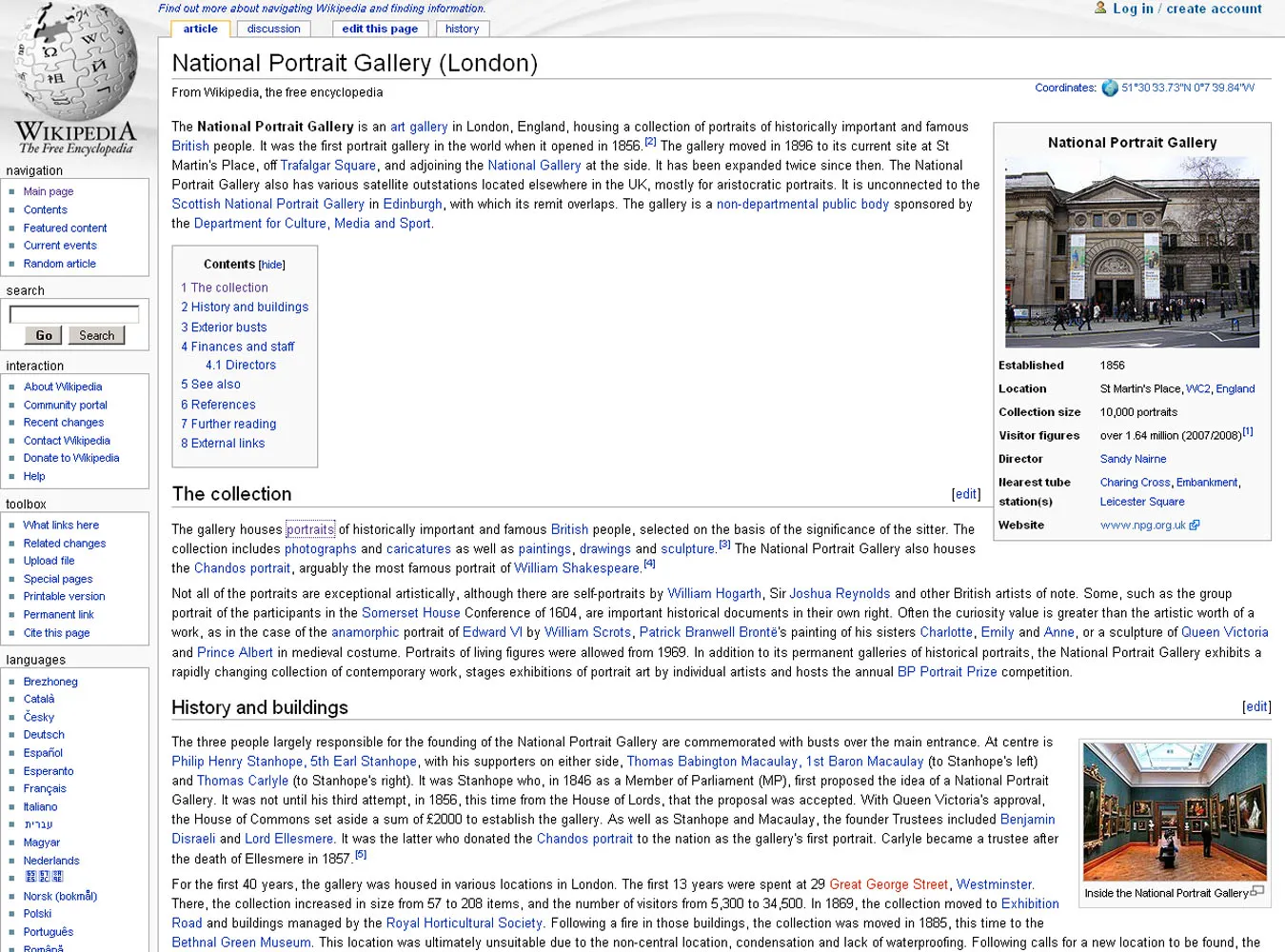Select the edit this page tab
This screenshot has width=1285, height=952.
tap(380, 29)
